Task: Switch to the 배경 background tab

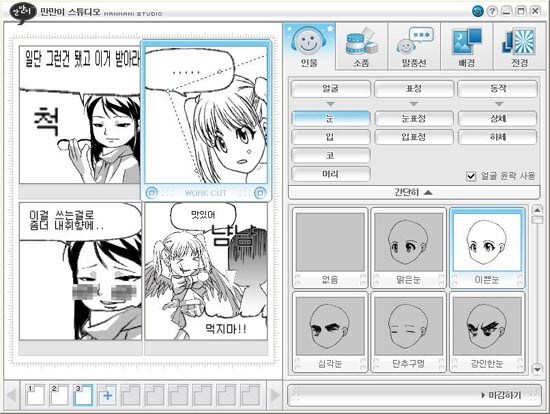Action: pos(467,46)
